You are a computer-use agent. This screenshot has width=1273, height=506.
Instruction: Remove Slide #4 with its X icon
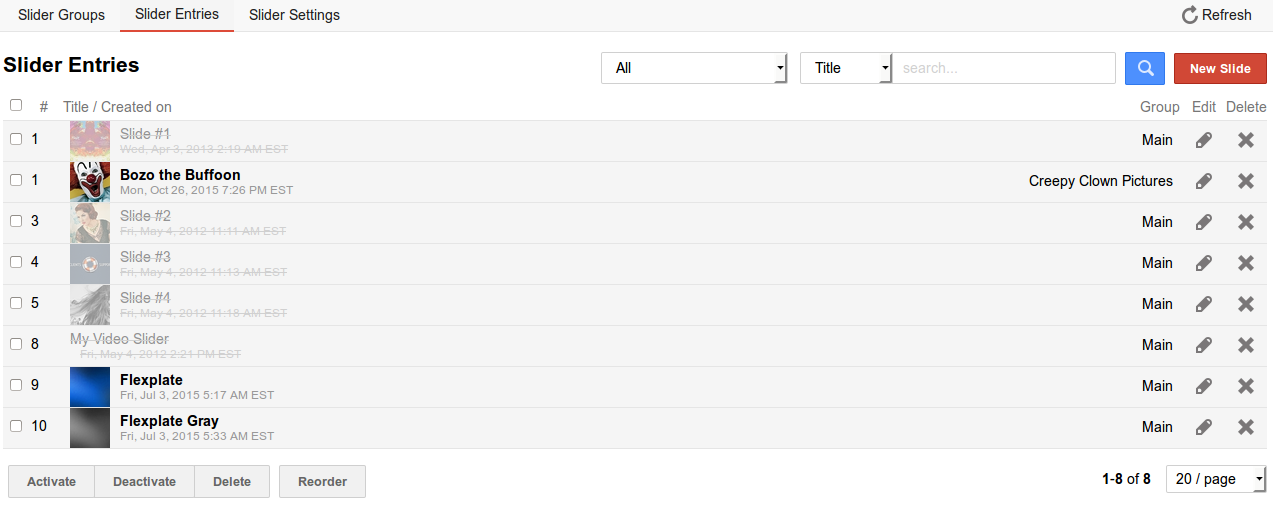(x=1246, y=304)
